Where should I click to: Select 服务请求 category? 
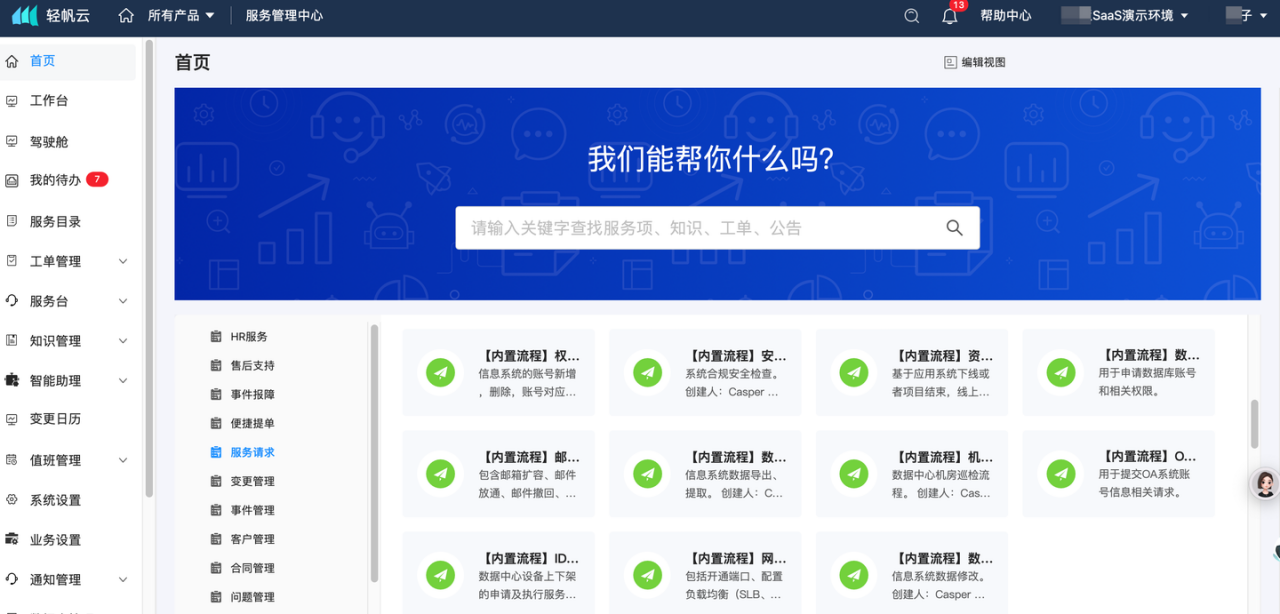[x=252, y=453]
